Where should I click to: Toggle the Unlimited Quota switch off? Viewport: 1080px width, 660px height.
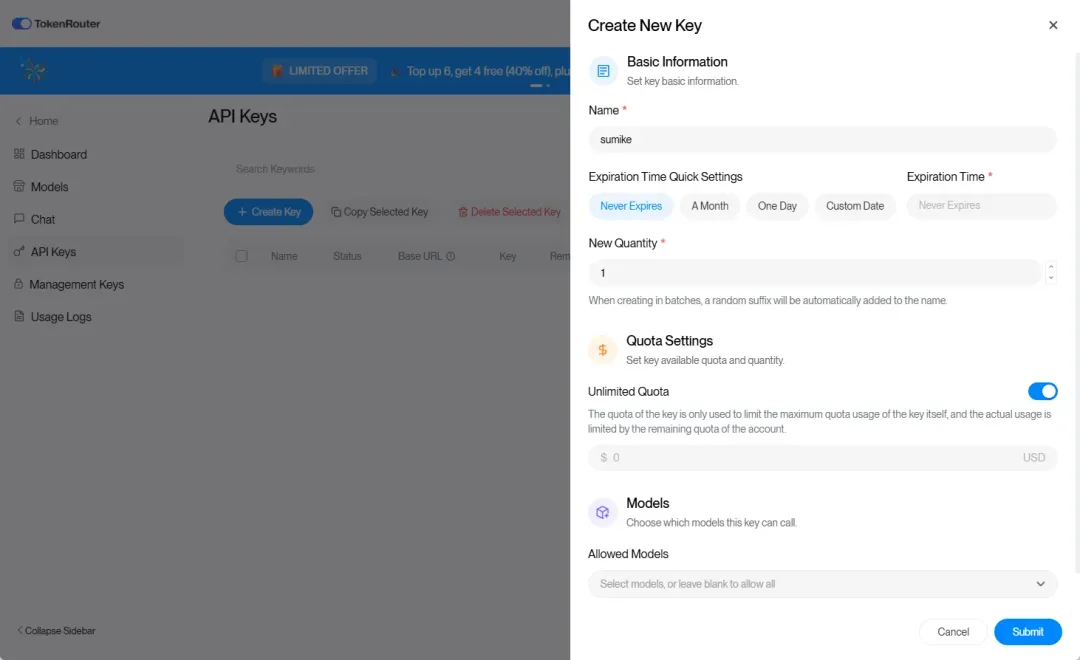click(1042, 391)
